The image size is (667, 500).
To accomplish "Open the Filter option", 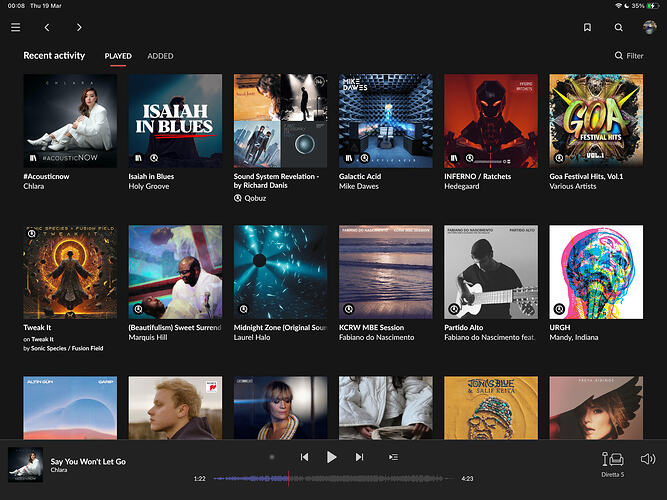I will coord(629,57).
